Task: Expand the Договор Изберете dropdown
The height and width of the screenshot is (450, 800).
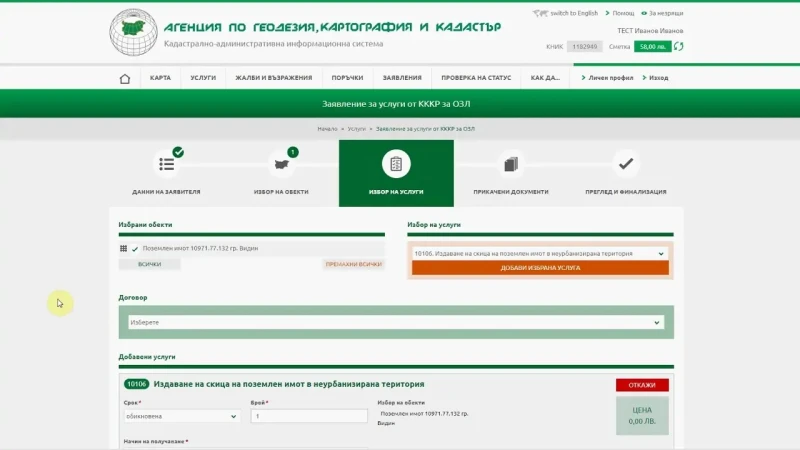Action: pyautogui.click(x=396, y=322)
